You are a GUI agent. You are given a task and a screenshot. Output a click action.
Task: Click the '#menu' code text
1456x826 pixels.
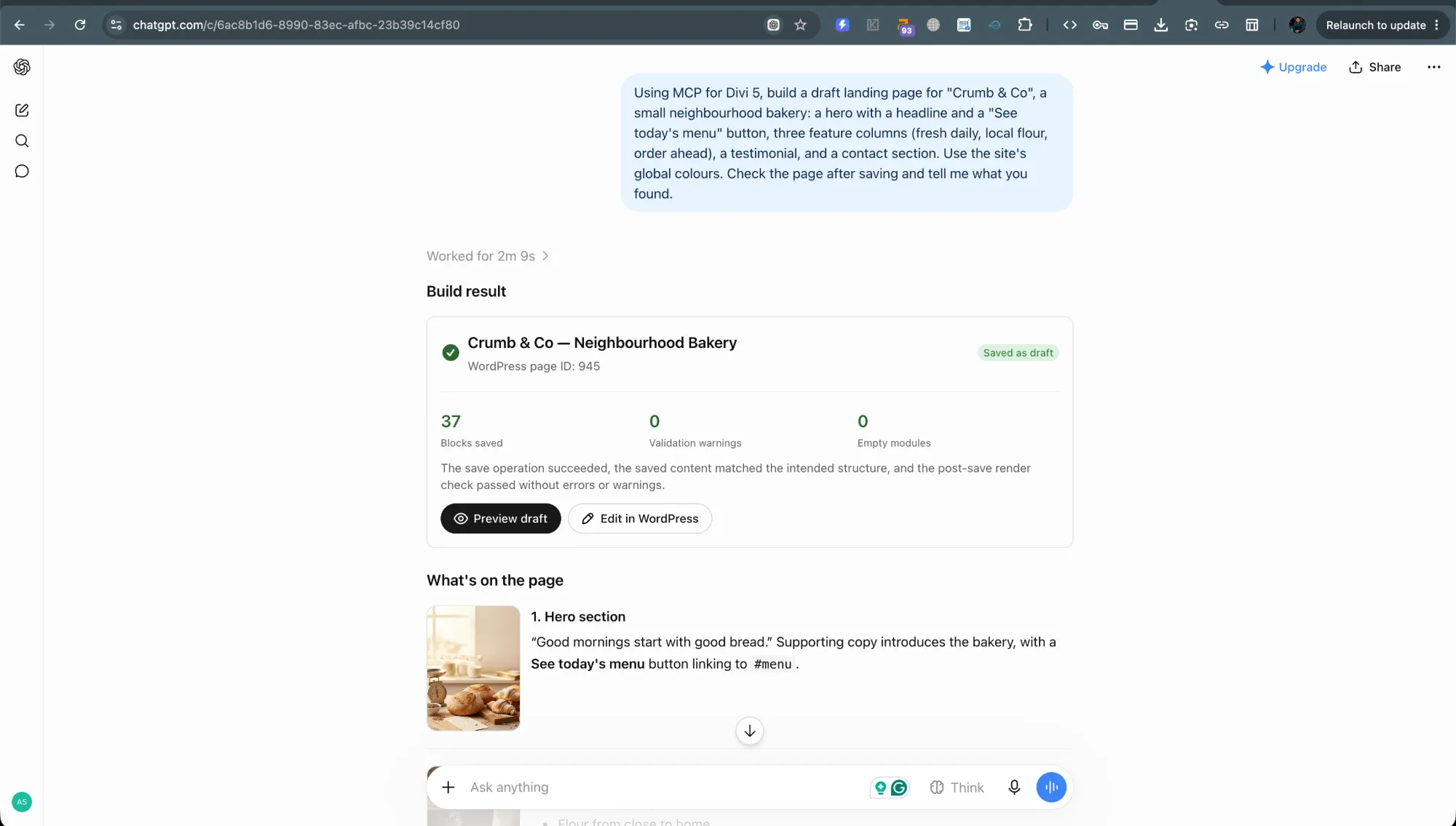772,664
